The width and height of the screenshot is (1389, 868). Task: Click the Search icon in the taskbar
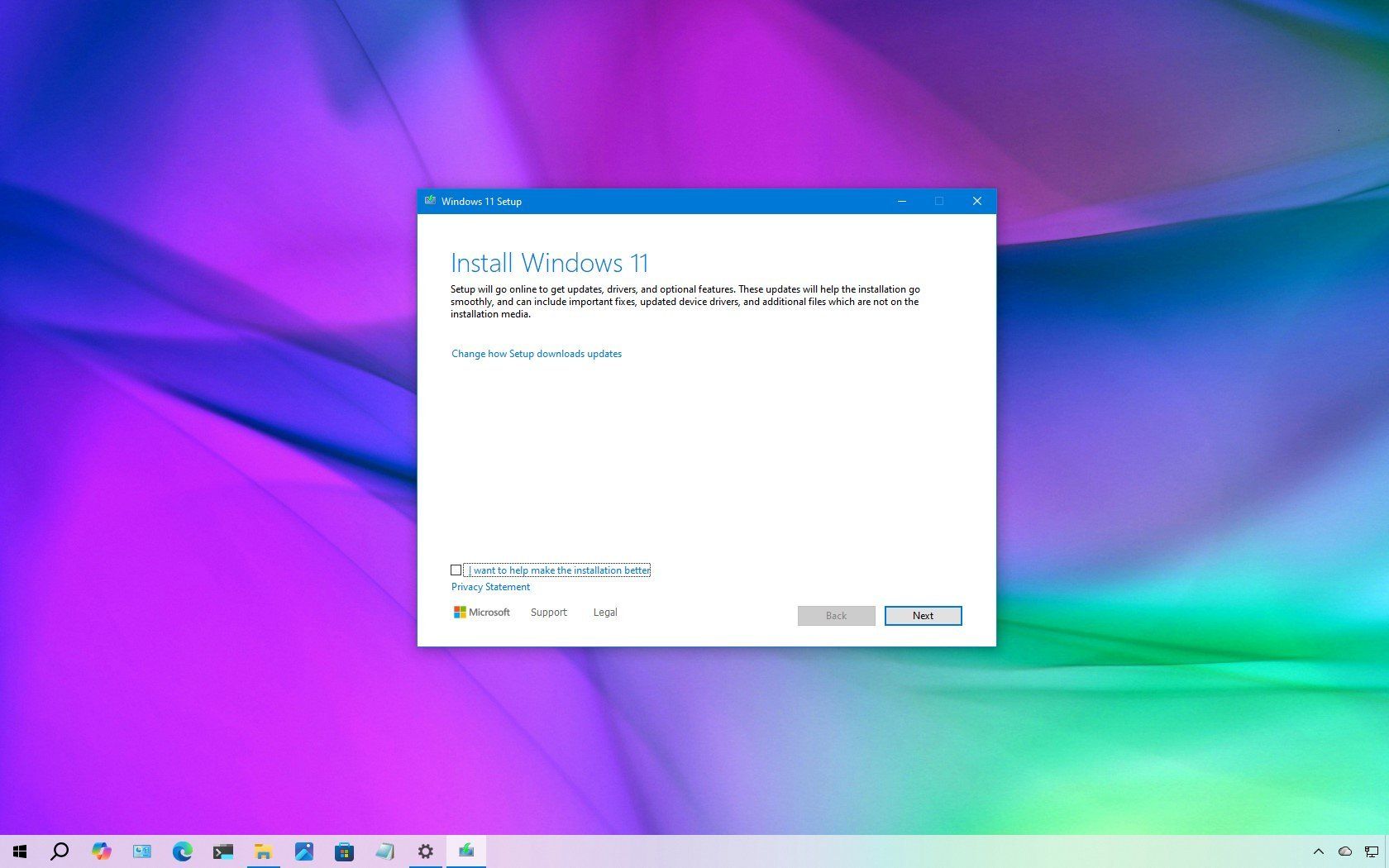pyautogui.click(x=59, y=851)
